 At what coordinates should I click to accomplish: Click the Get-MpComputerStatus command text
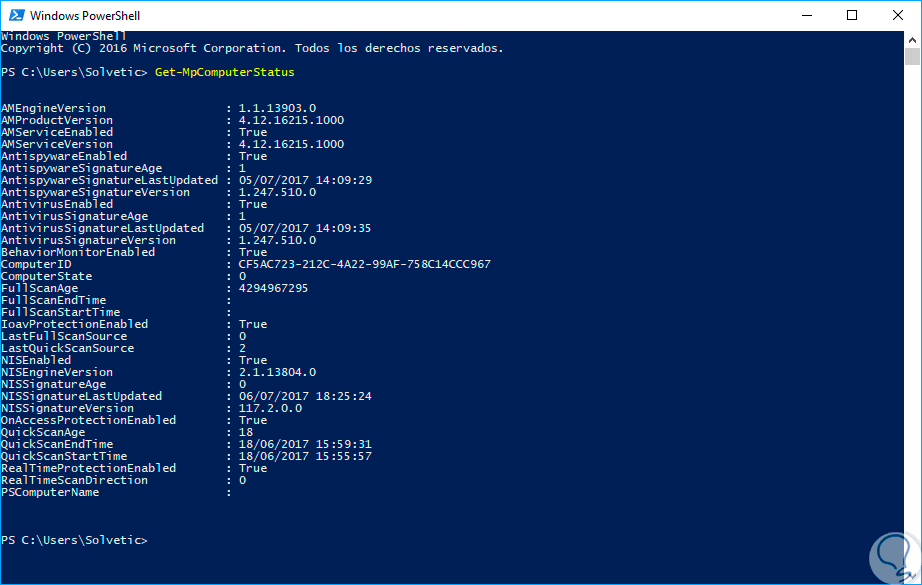coord(225,72)
